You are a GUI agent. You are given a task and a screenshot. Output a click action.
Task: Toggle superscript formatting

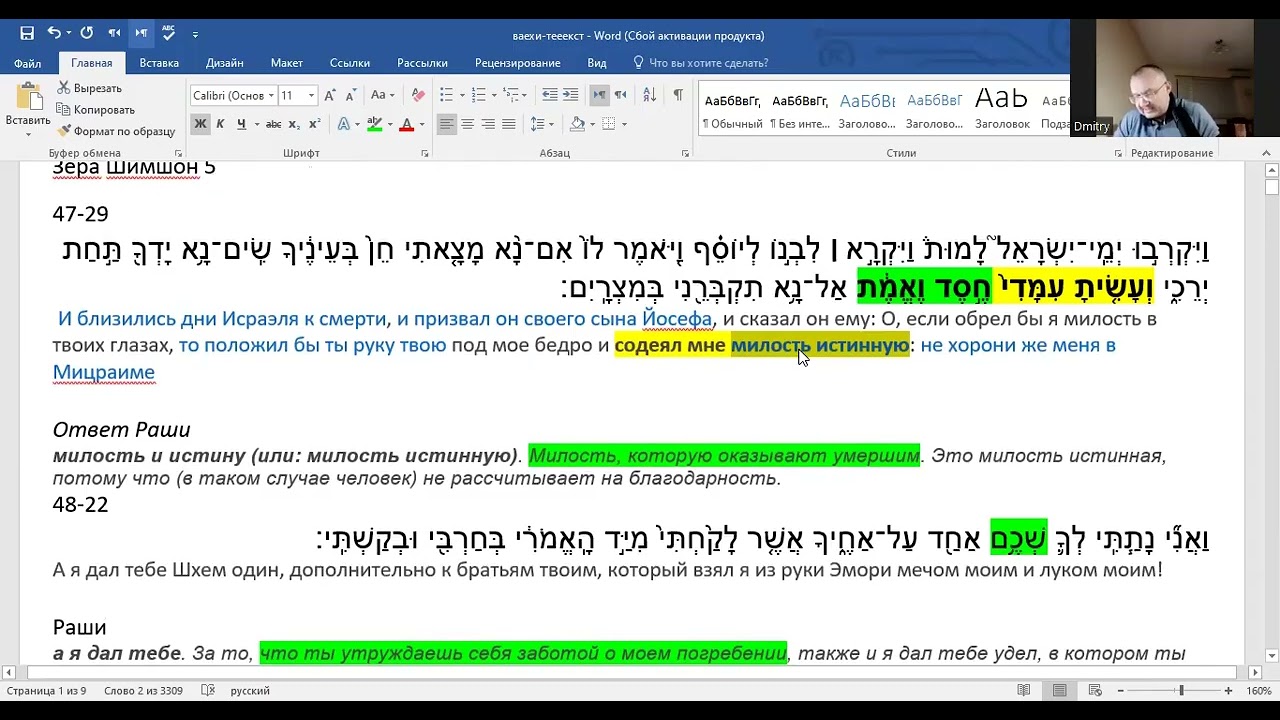(x=313, y=124)
